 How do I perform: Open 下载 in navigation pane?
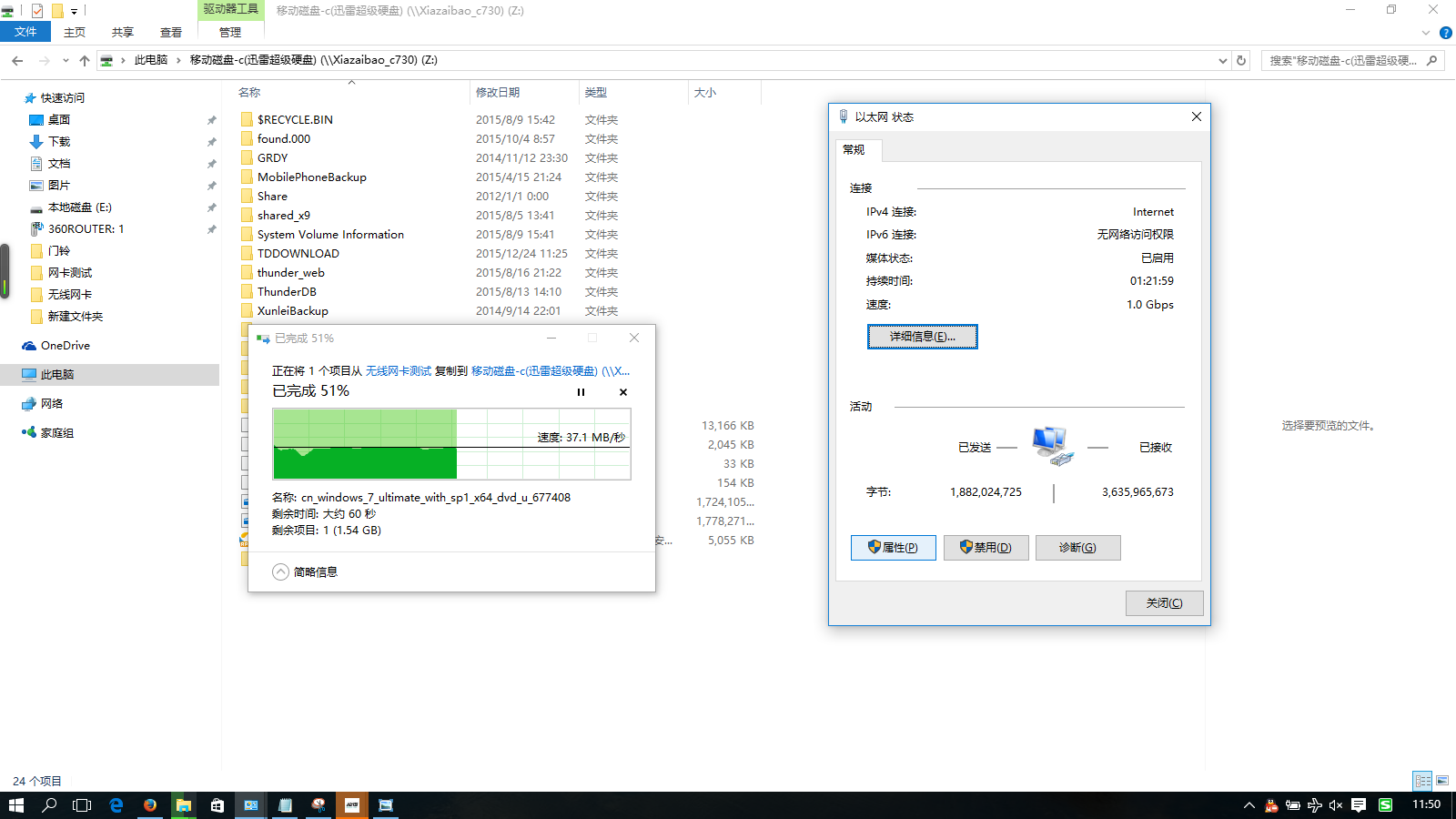[59, 141]
